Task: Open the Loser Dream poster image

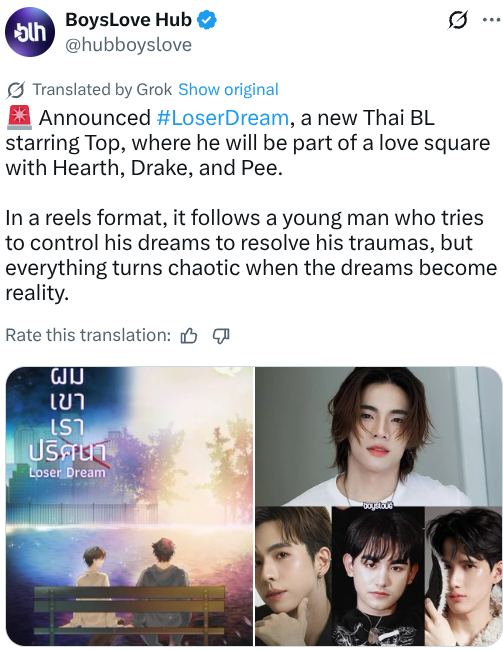Action: [x=130, y=506]
